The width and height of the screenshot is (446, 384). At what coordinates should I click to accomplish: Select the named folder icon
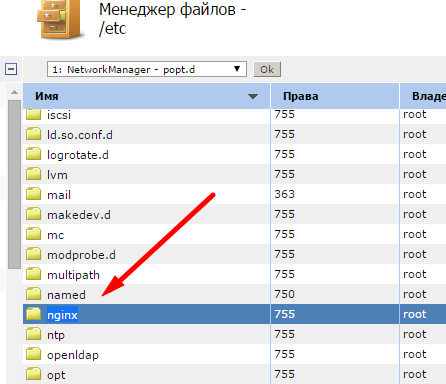pos(33,294)
